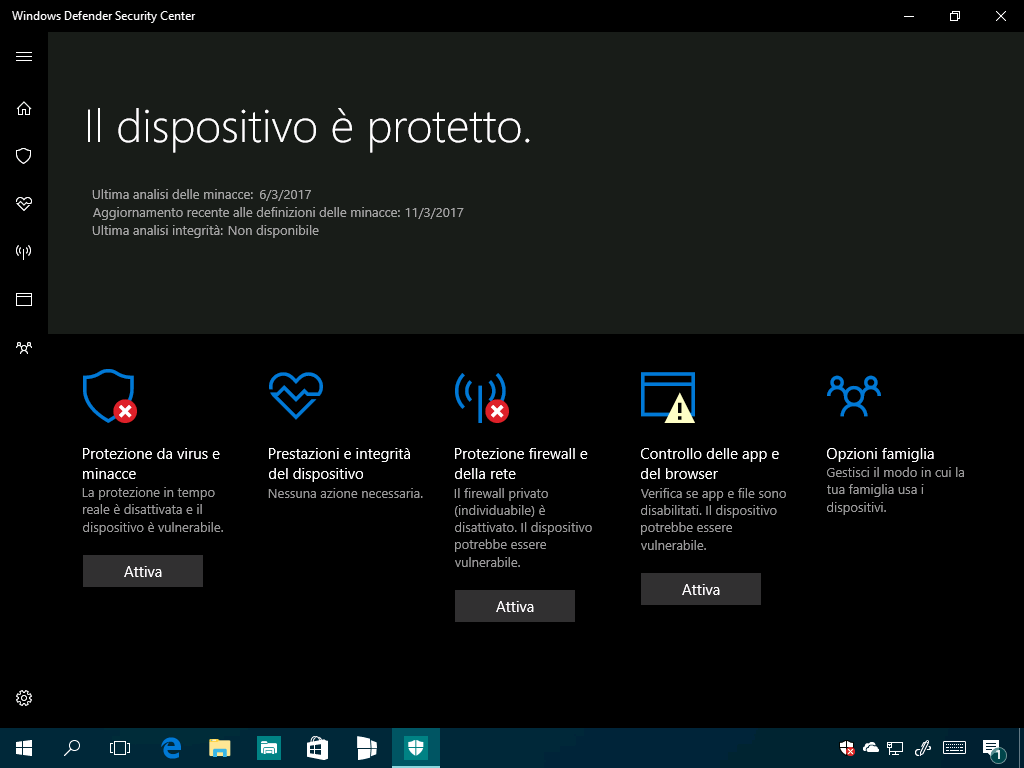Open "Protezione firewall e della rete" heading
The width and height of the screenshot is (1024, 768).
520,464
